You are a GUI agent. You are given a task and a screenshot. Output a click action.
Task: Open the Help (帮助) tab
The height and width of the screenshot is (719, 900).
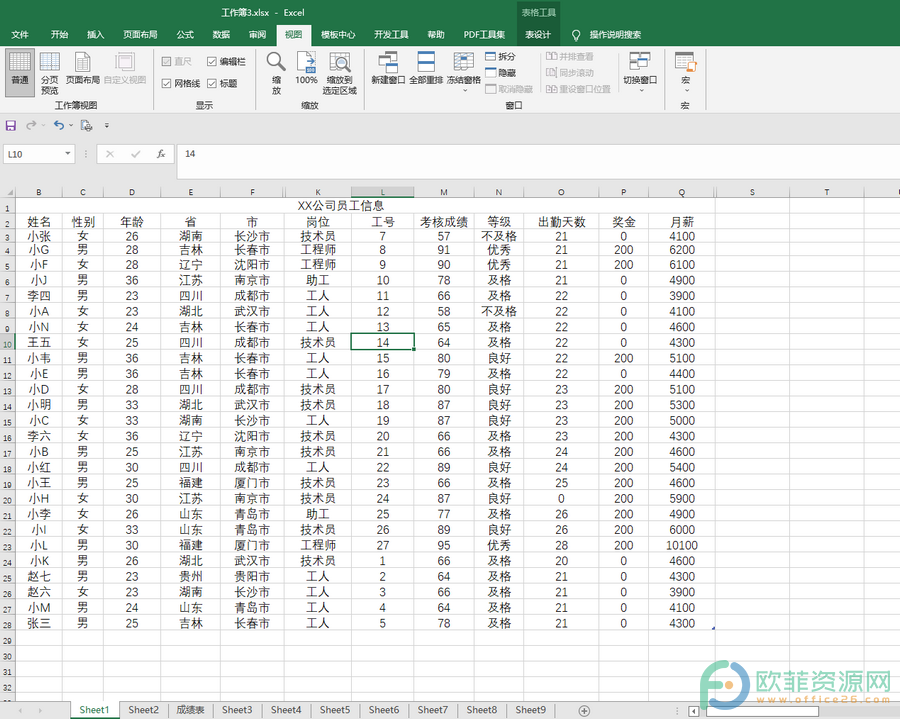pyautogui.click(x=436, y=34)
